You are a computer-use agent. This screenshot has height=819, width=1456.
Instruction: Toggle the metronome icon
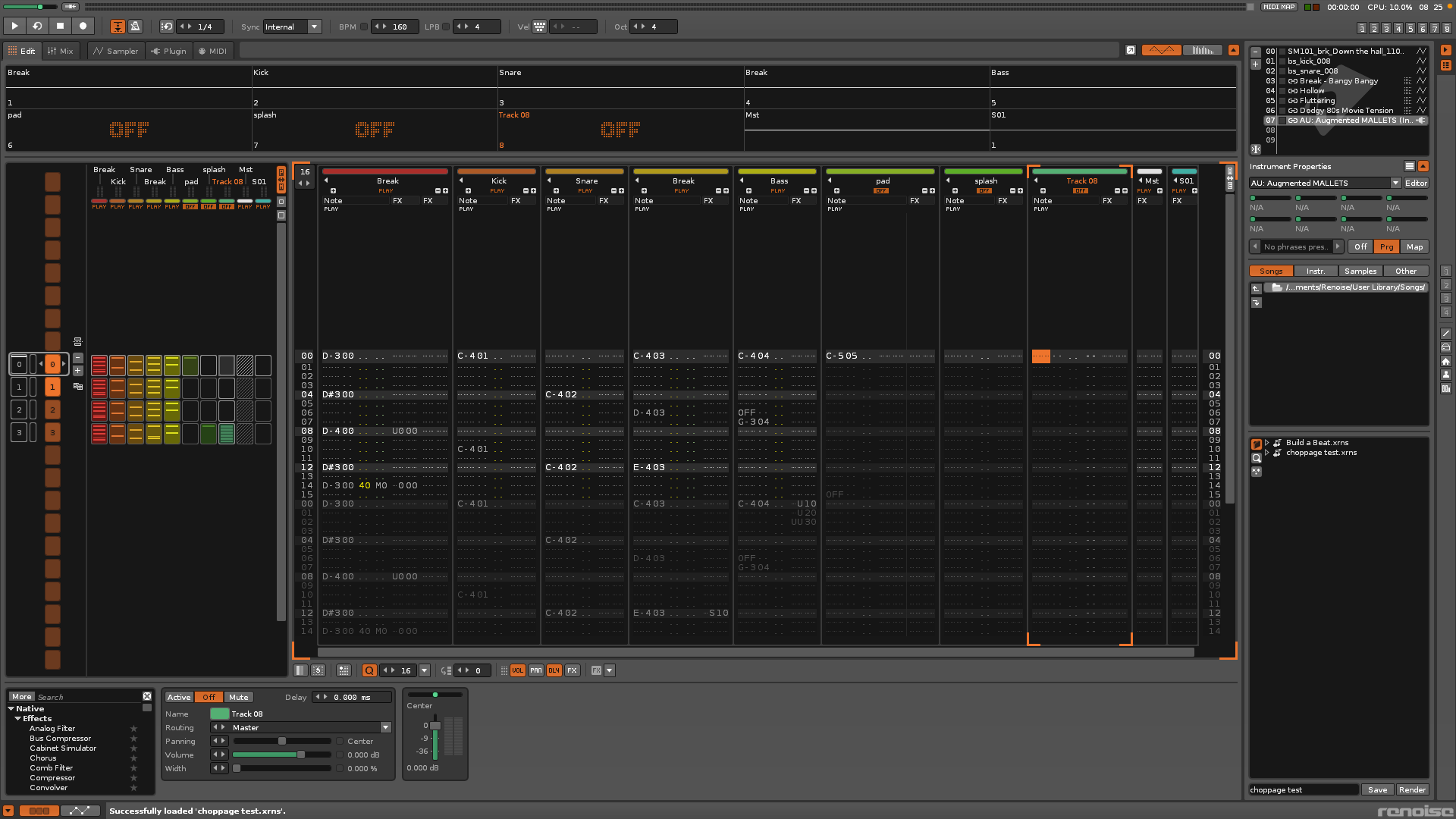coord(135,27)
